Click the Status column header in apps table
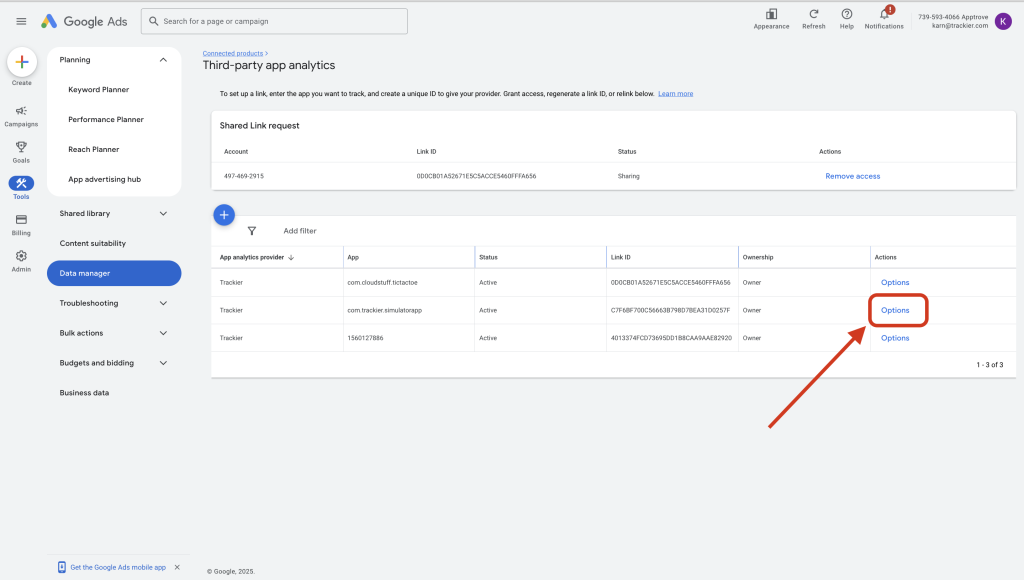 tap(488, 257)
